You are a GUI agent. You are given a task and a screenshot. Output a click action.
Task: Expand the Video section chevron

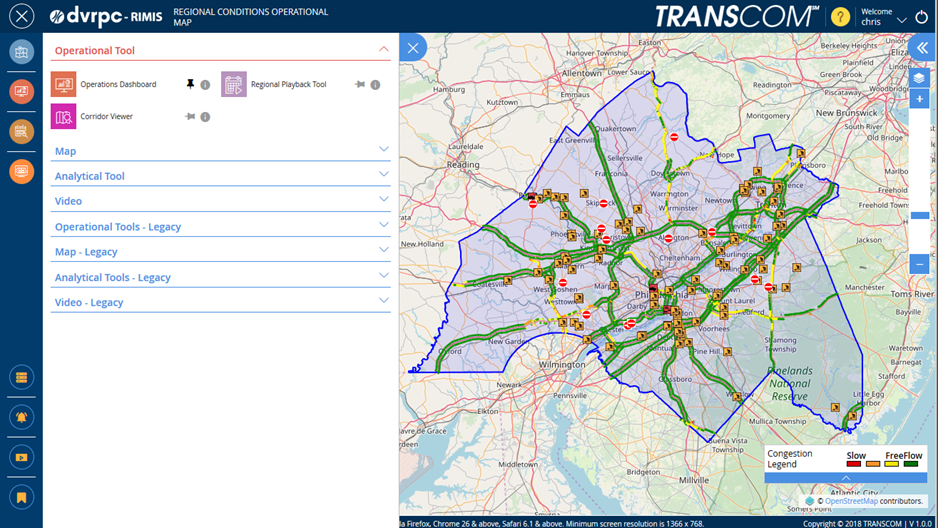coord(384,199)
